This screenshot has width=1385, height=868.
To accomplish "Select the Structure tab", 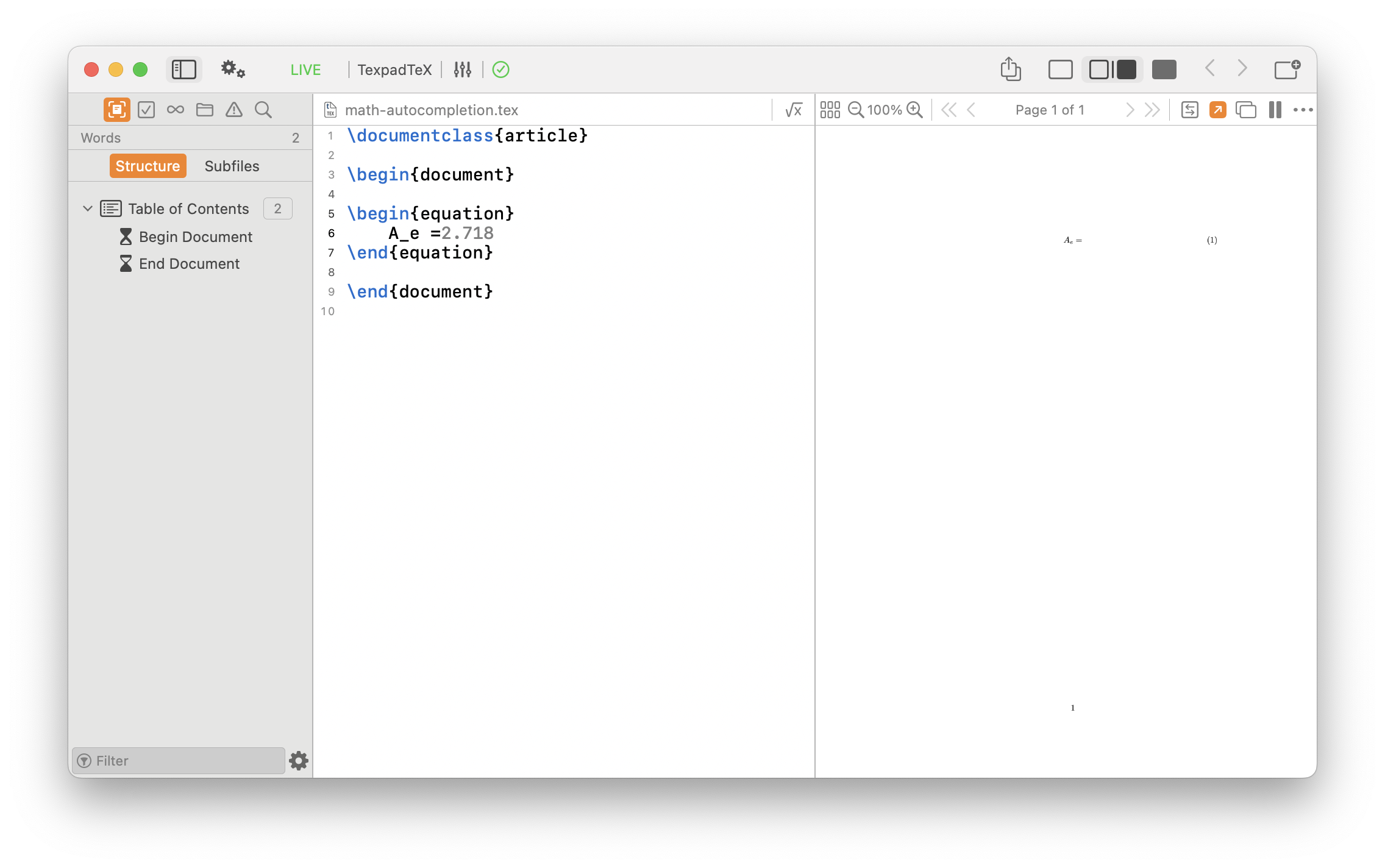I will coord(148,166).
